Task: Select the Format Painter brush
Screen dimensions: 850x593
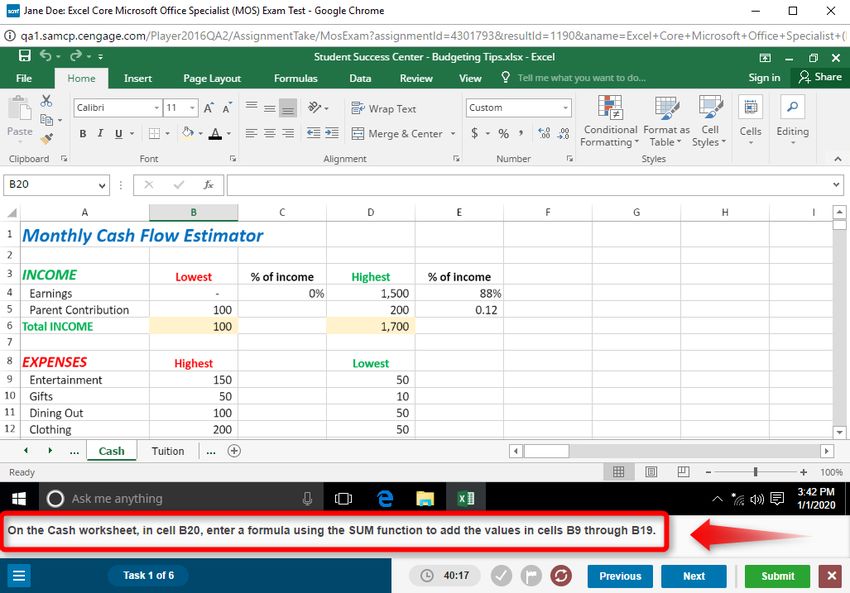Action: pyautogui.click(x=47, y=139)
